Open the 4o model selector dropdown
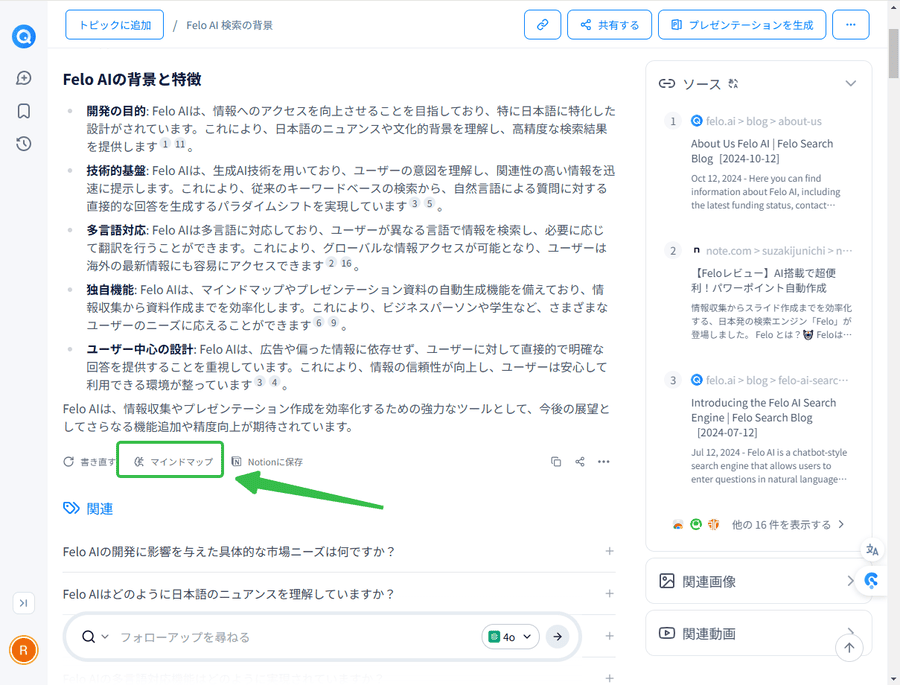 click(510, 637)
